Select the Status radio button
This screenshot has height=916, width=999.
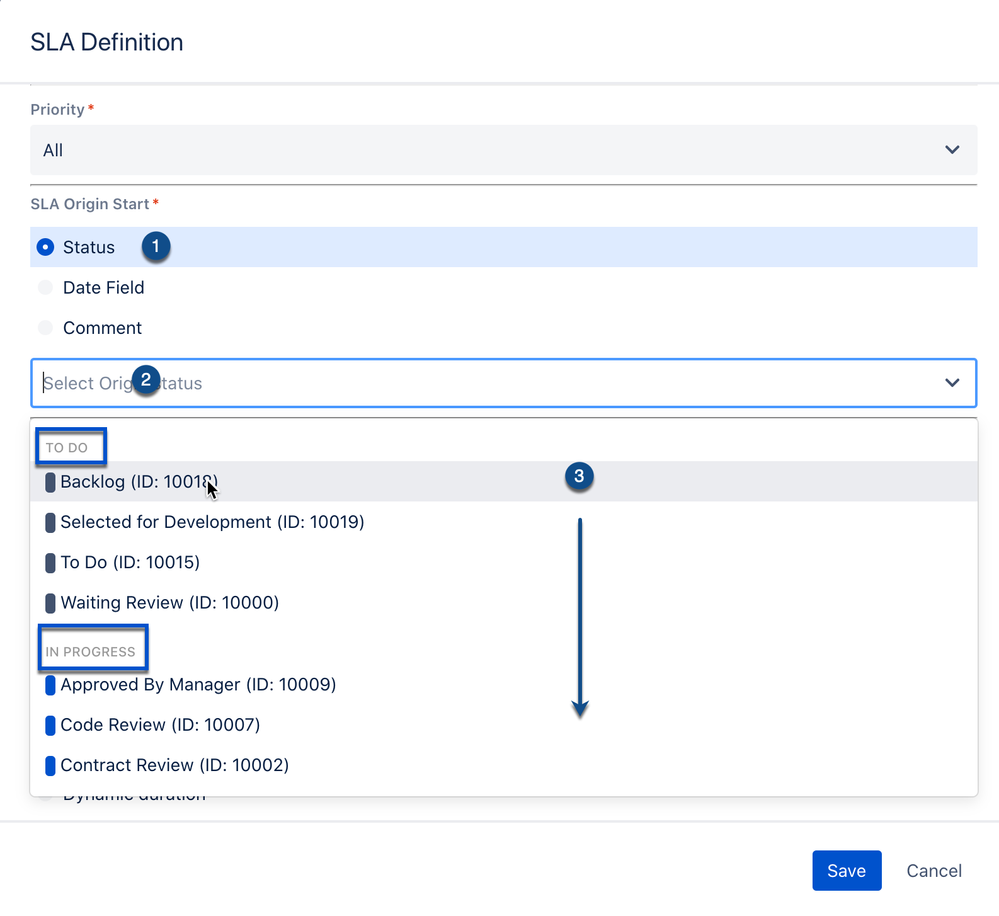point(44,247)
